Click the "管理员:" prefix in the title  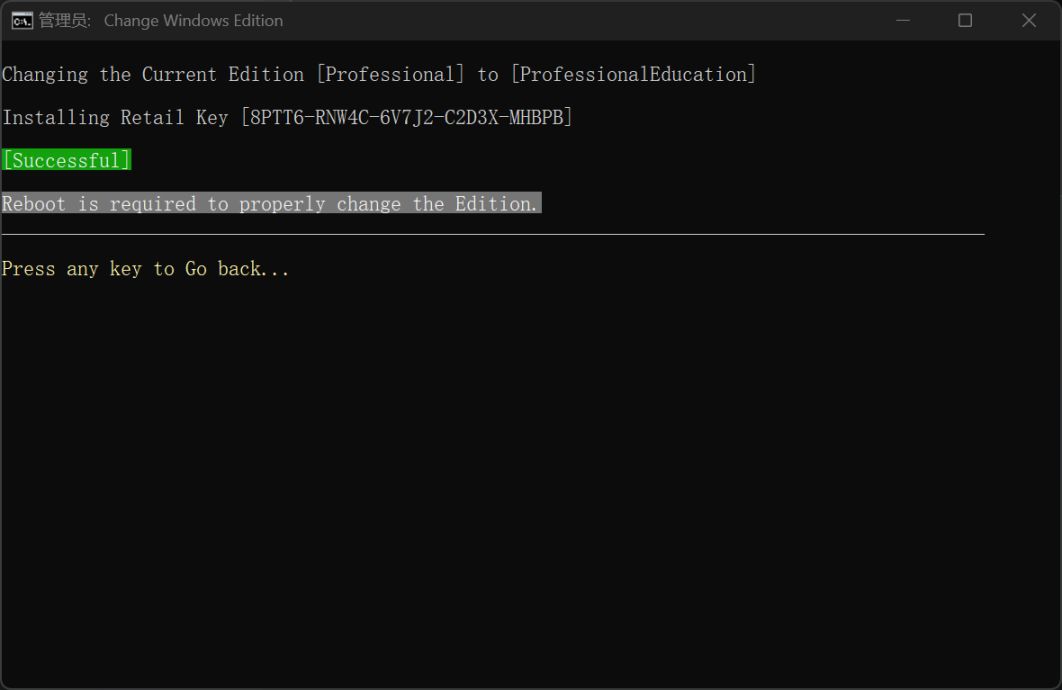click(x=64, y=20)
